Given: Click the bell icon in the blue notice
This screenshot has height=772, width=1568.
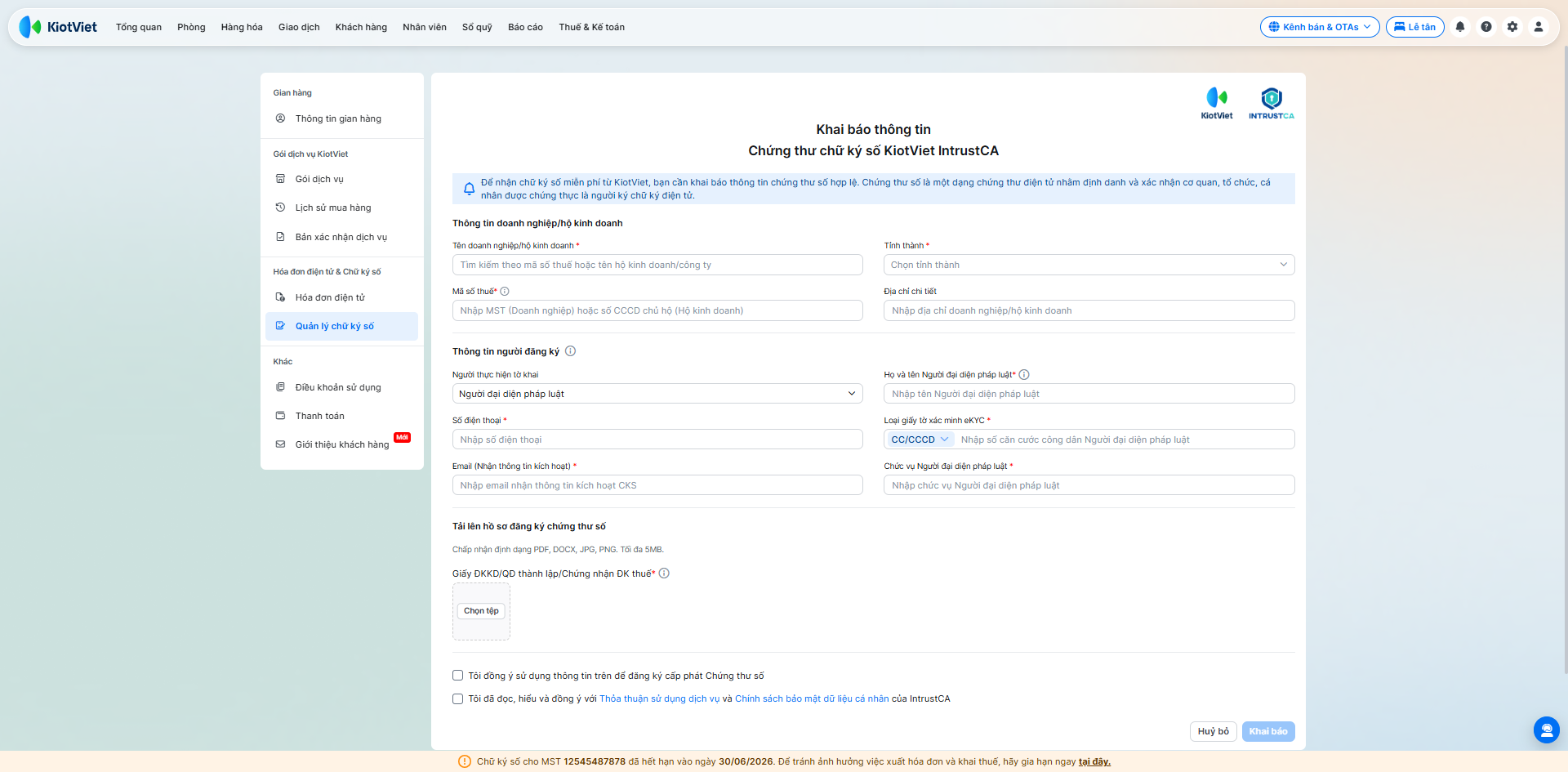Looking at the screenshot, I should pos(470,189).
